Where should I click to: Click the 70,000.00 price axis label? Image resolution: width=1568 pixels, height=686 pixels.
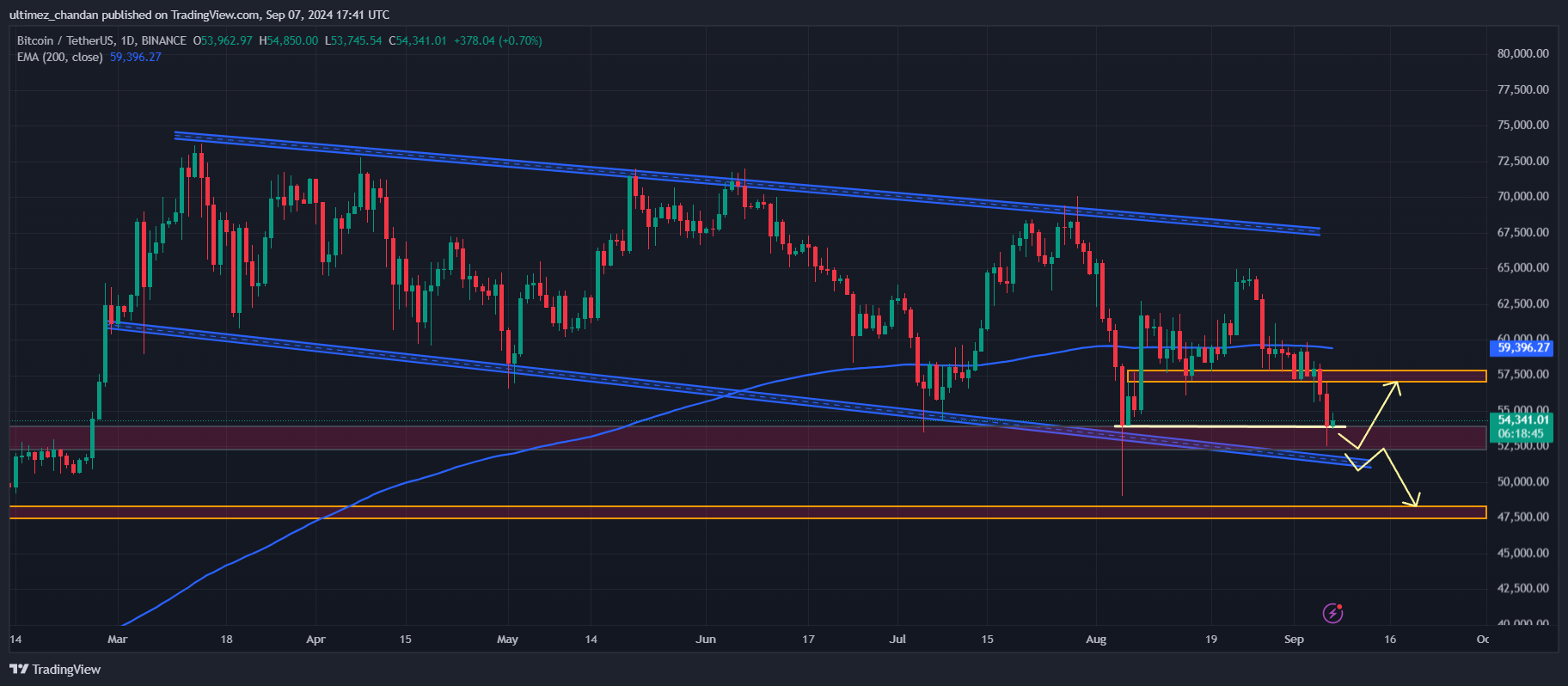(x=1522, y=196)
